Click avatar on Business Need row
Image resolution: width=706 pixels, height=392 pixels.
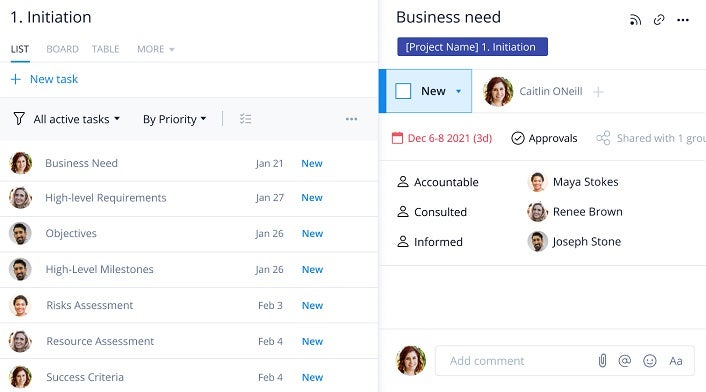point(20,163)
